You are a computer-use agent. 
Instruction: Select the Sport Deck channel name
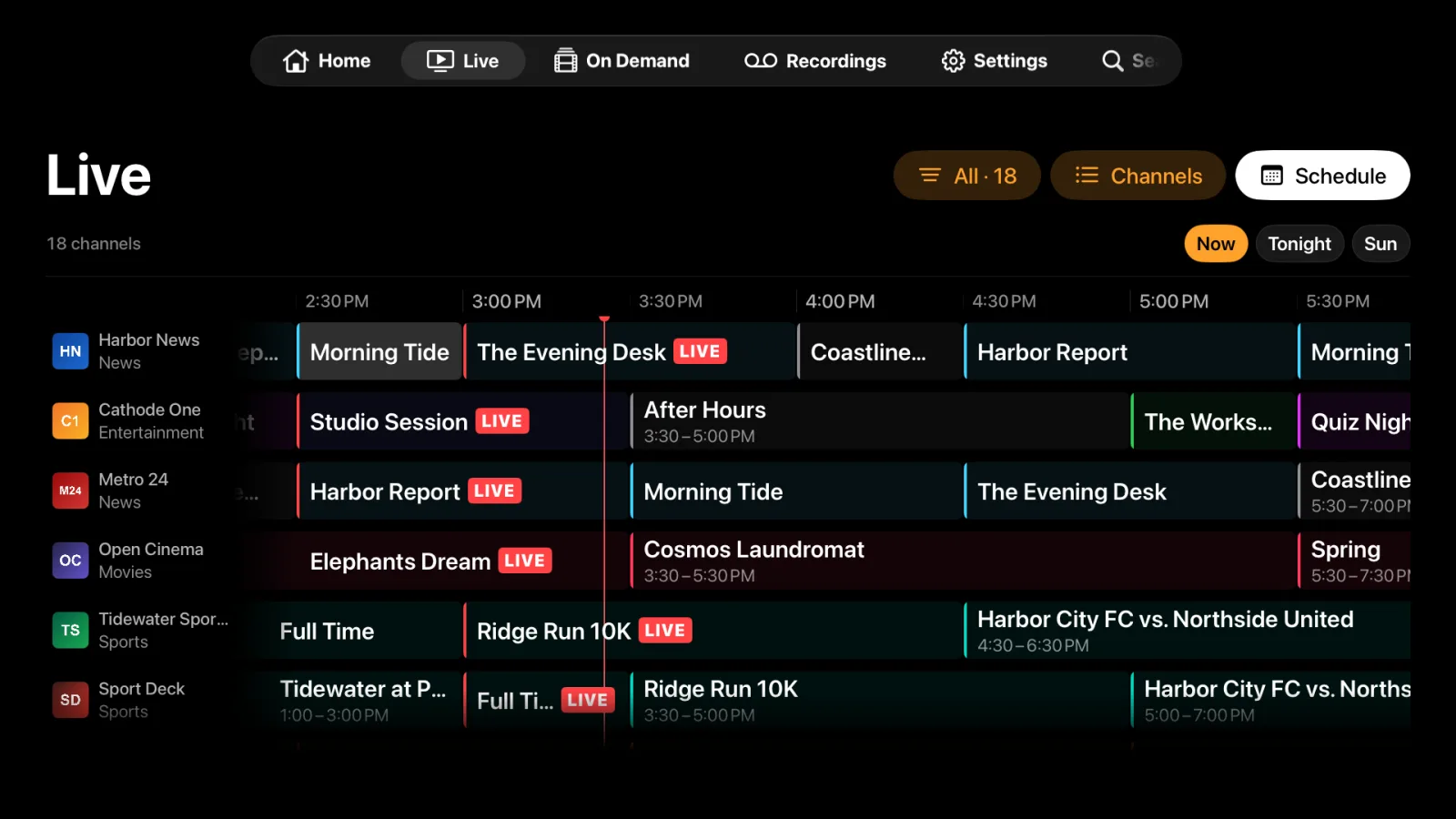click(142, 689)
